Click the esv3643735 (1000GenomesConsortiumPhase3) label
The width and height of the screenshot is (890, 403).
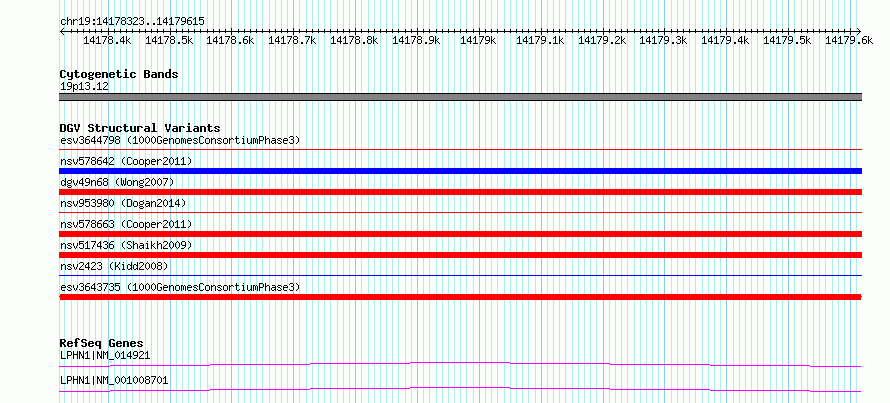point(180,287)
